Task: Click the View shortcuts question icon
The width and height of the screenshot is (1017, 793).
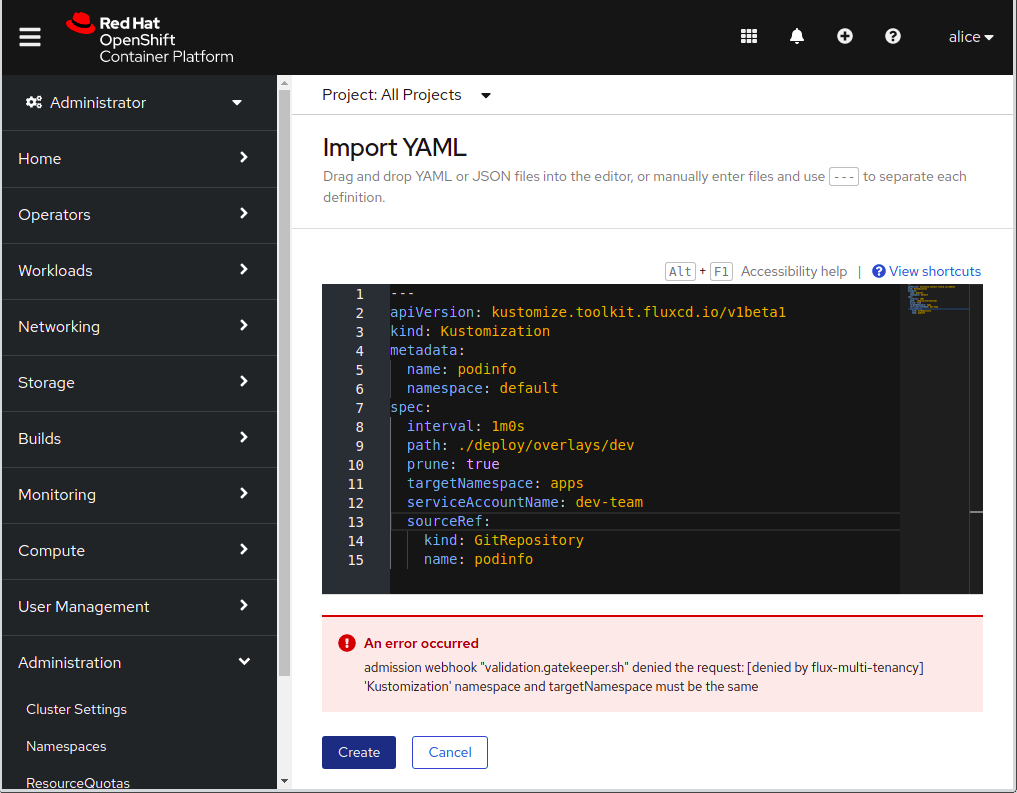Action: 878,271
